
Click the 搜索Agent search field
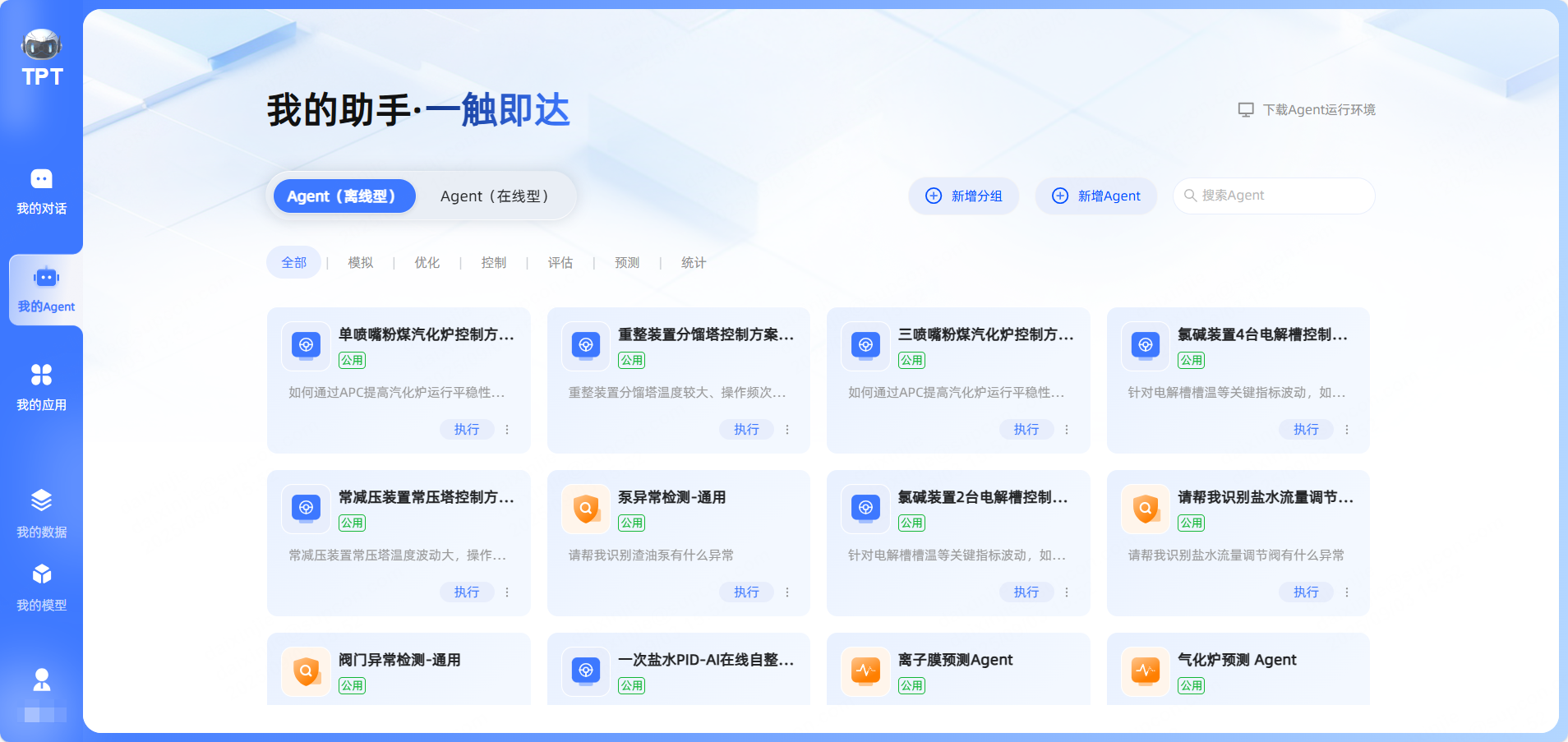click(x=1274, y=196)
